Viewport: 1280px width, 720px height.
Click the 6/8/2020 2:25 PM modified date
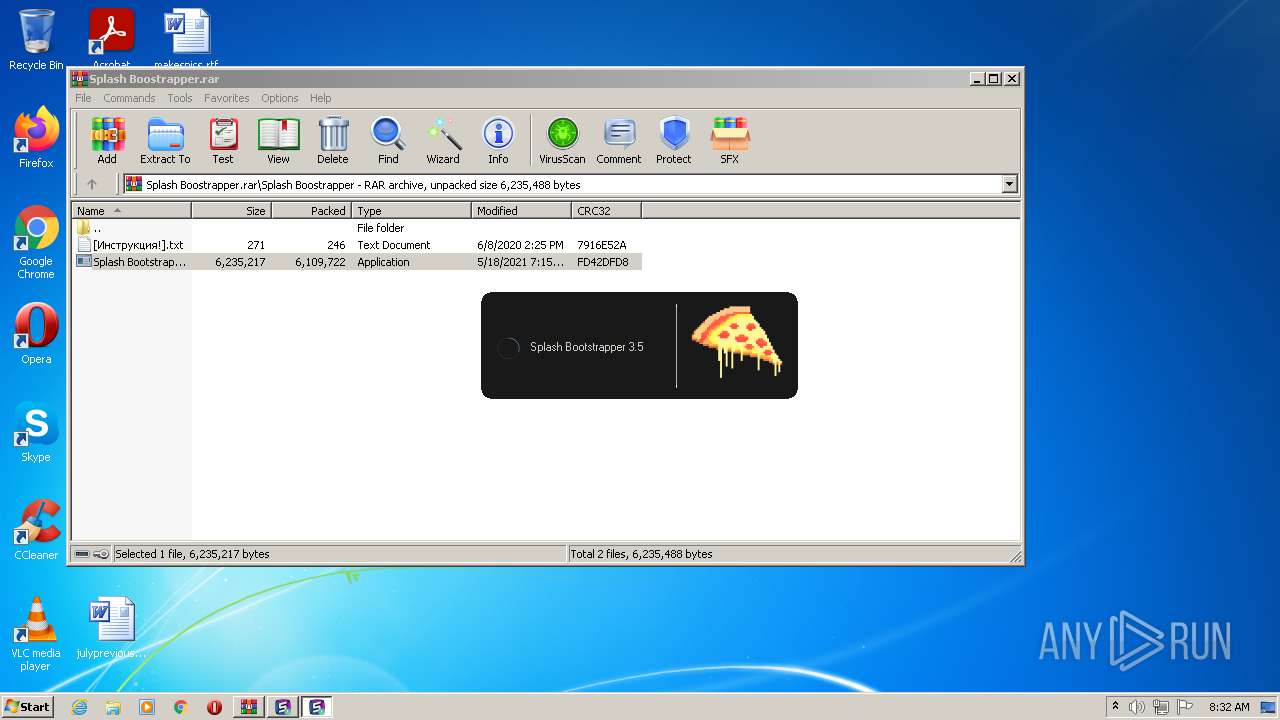pos(520,245)
